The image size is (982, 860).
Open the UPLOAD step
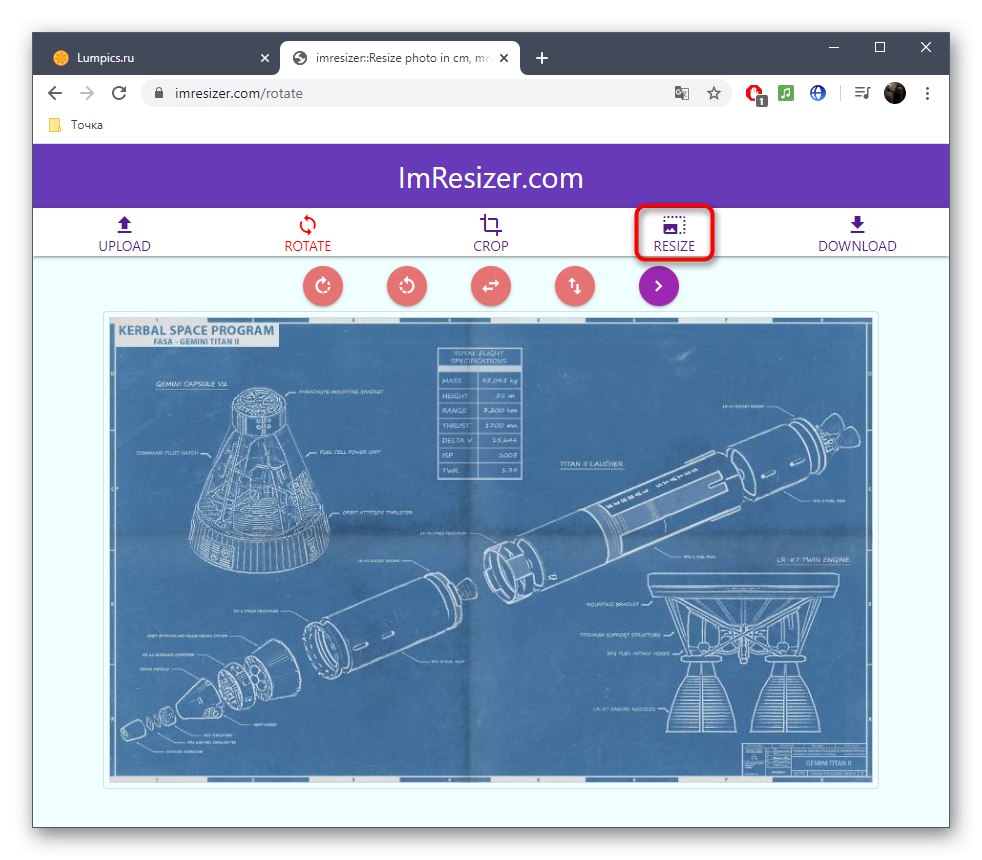(124, 234)
